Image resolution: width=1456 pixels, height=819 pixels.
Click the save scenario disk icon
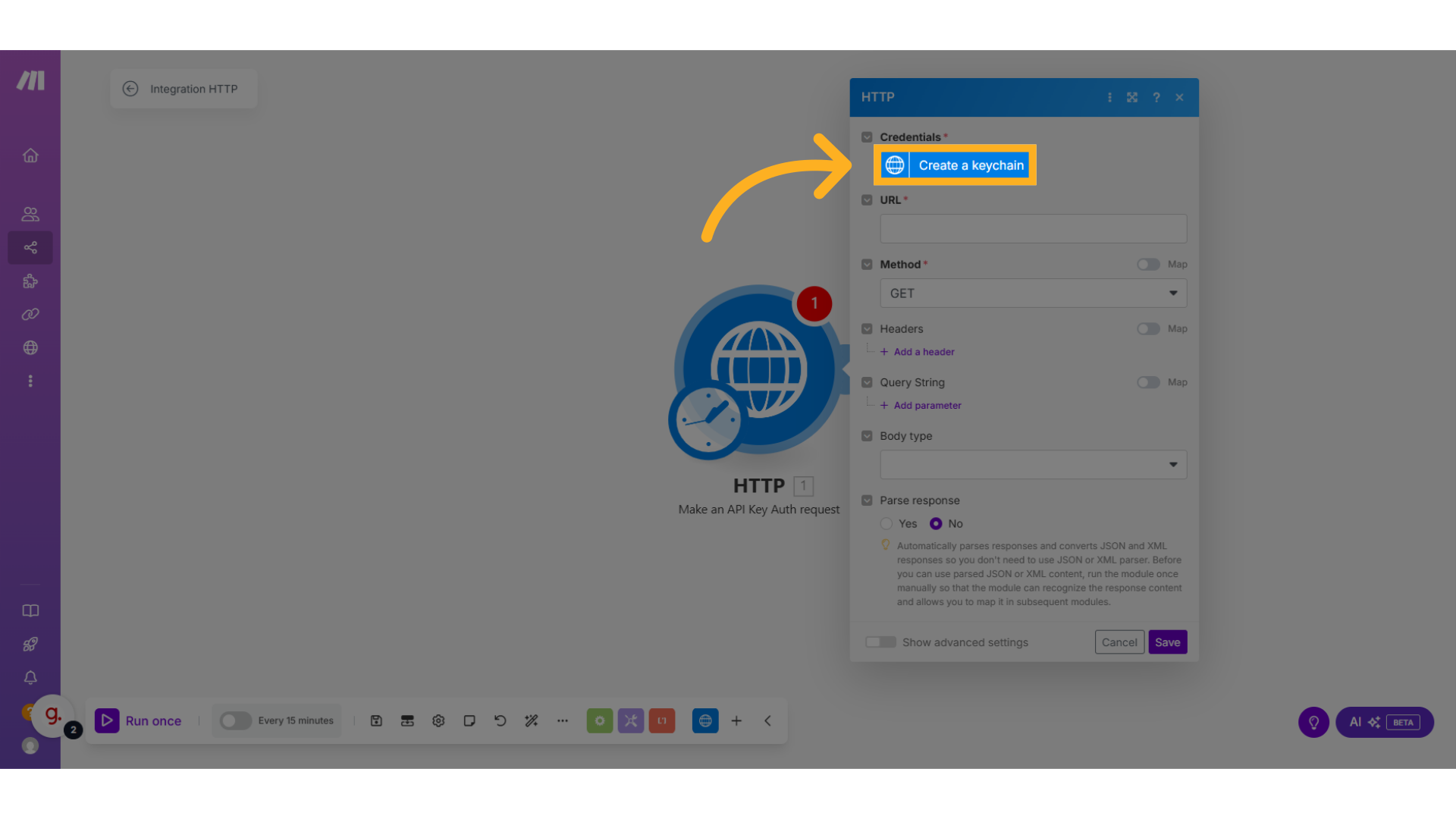[x=376, y=721]
